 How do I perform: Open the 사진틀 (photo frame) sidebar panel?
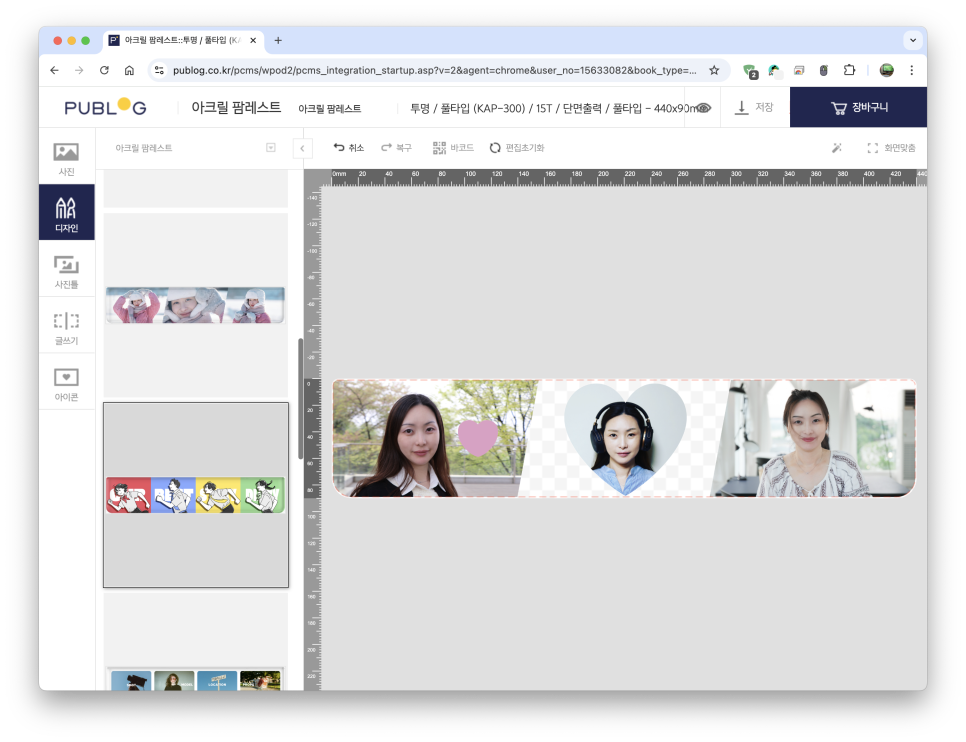pos(67,271)
